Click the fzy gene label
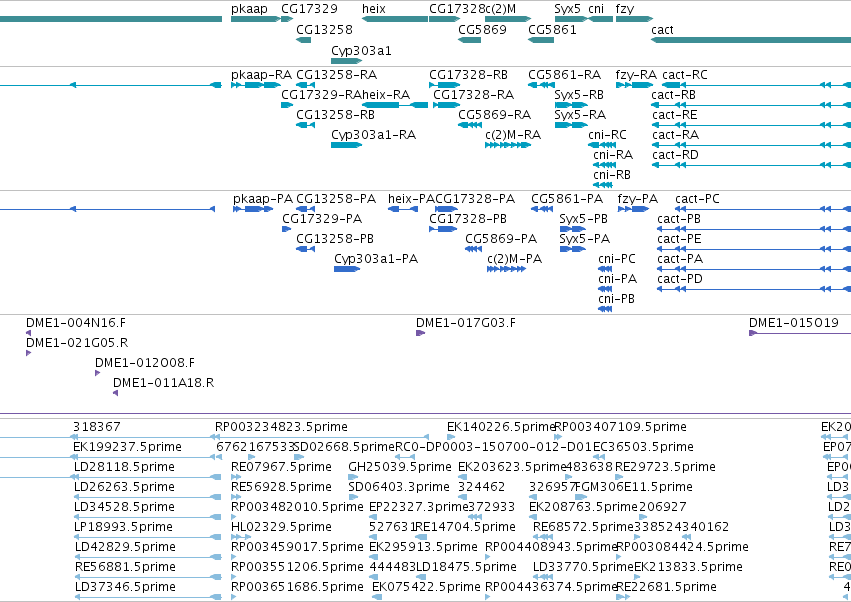The width and height of the screenshot is (851, 602). point(624,9)
